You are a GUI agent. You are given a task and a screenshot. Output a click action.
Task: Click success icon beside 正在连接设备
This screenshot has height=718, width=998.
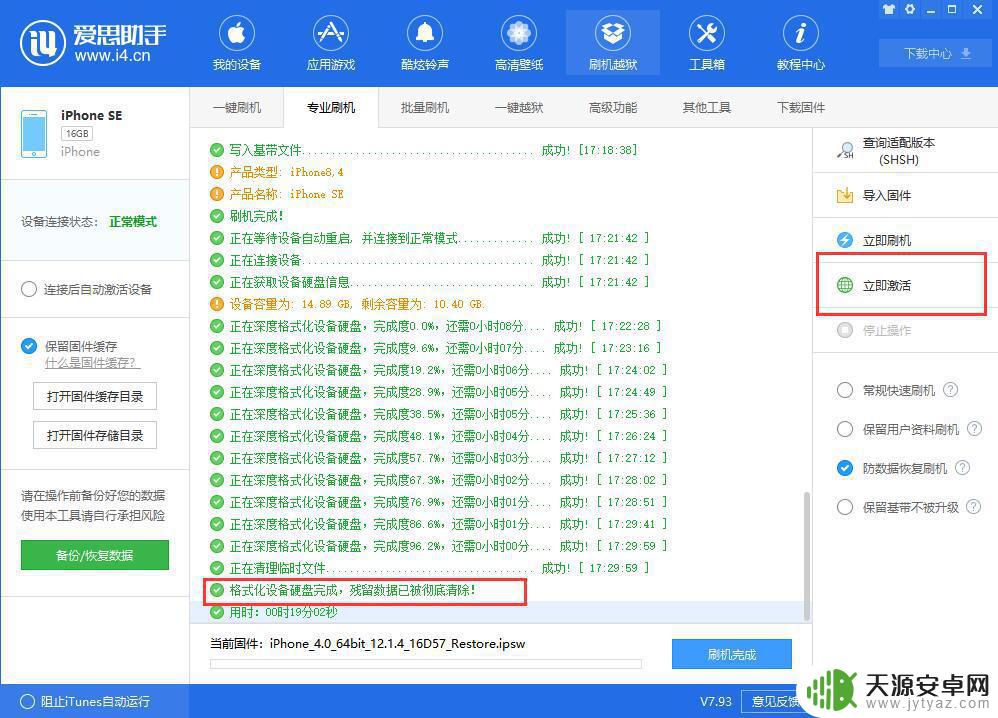coord(217,260)
